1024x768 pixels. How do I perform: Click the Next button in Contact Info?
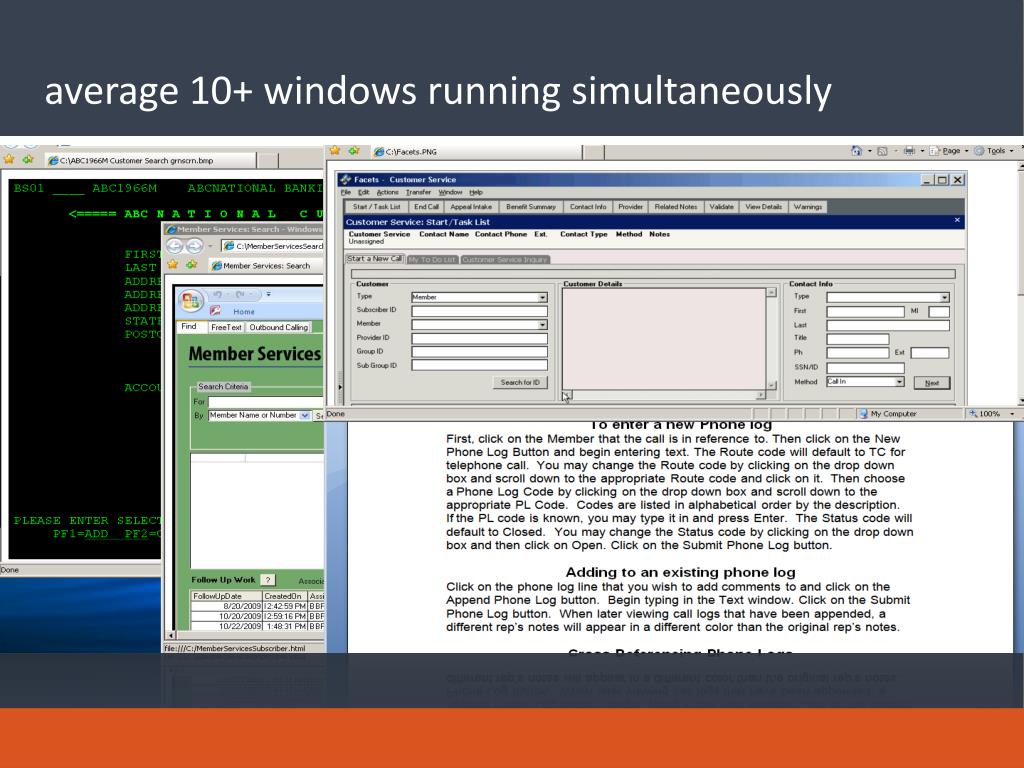[x=932, y=383]
